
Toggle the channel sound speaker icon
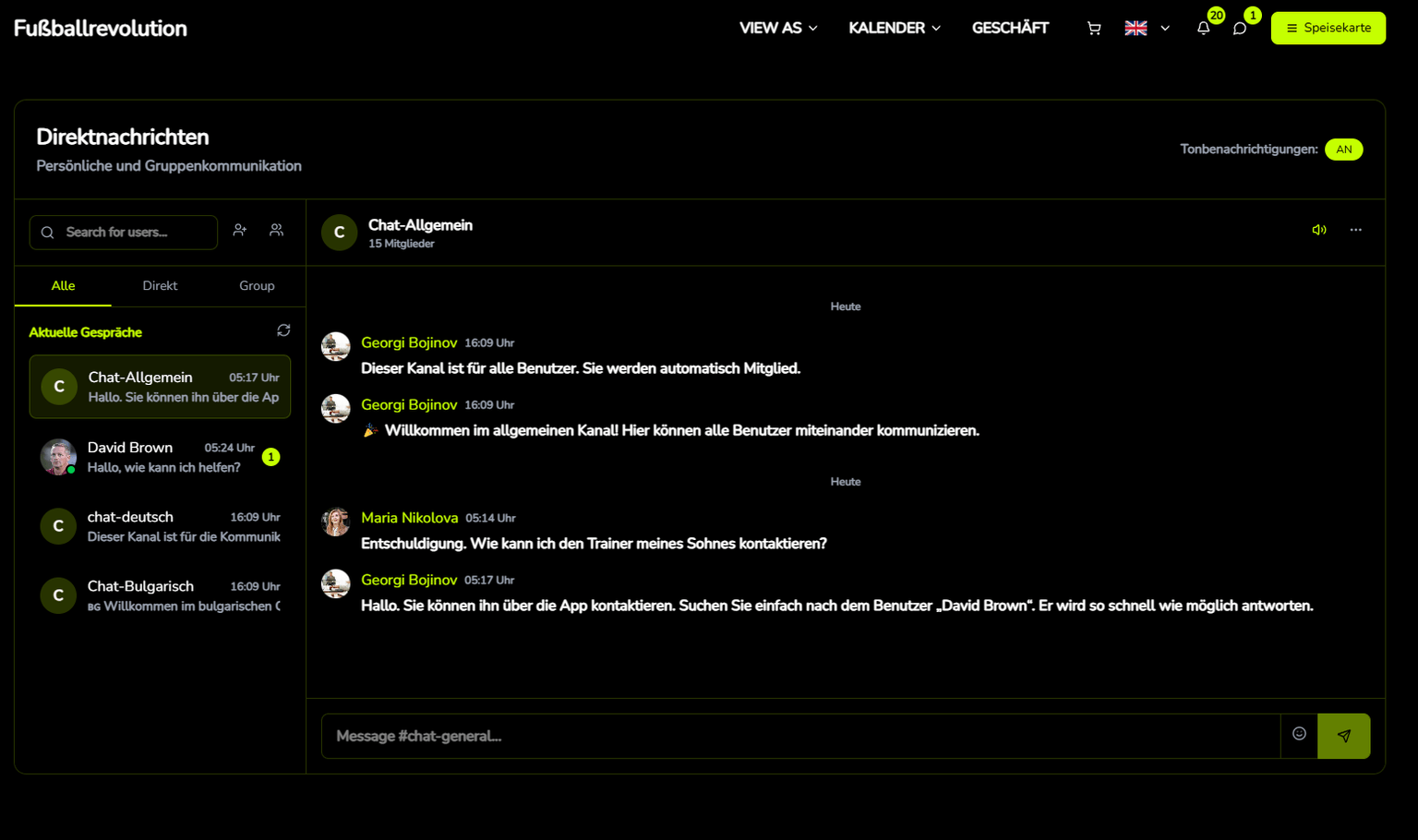1319,230
